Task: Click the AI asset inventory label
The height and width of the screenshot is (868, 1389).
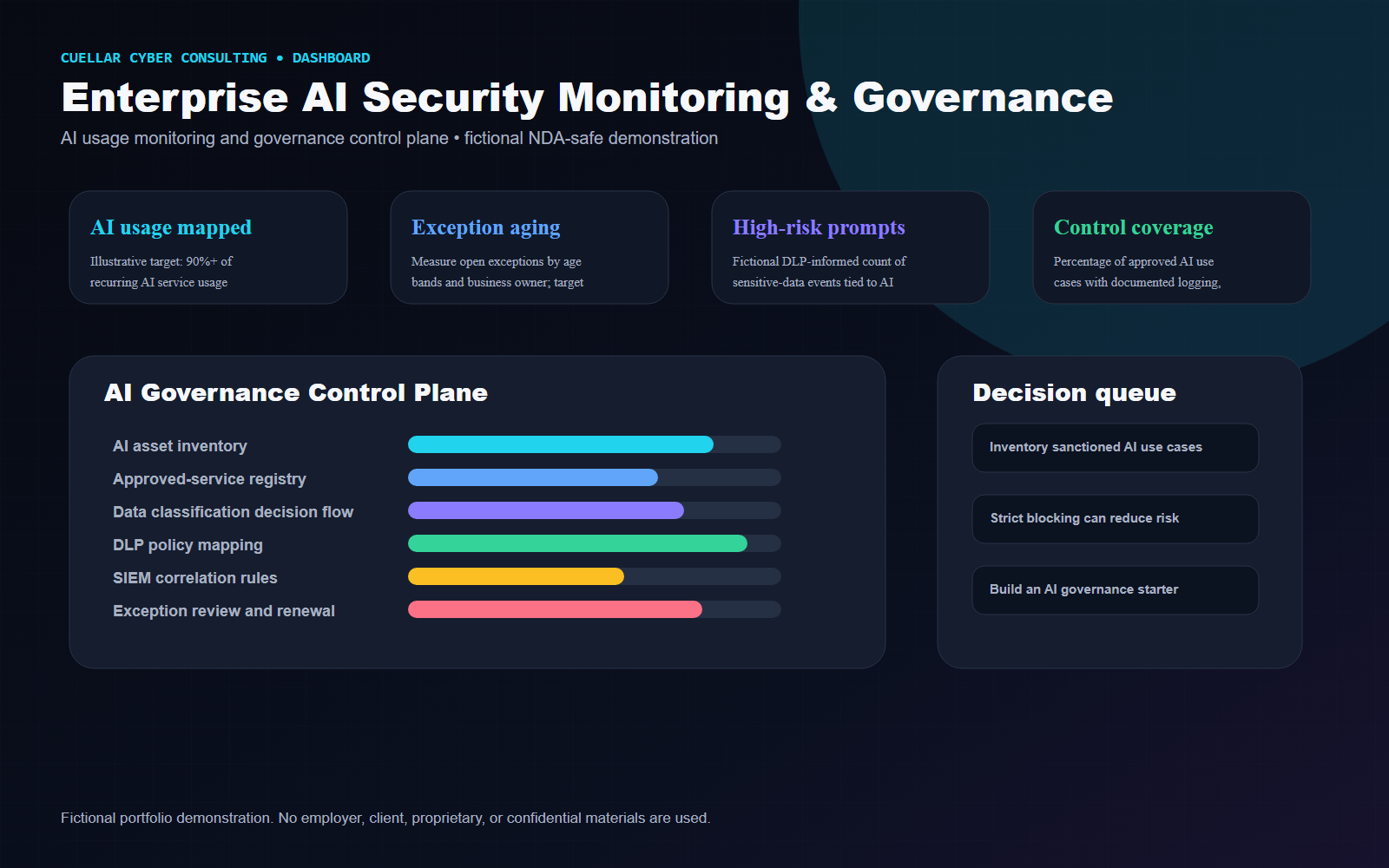Action: tap(180, 446)
